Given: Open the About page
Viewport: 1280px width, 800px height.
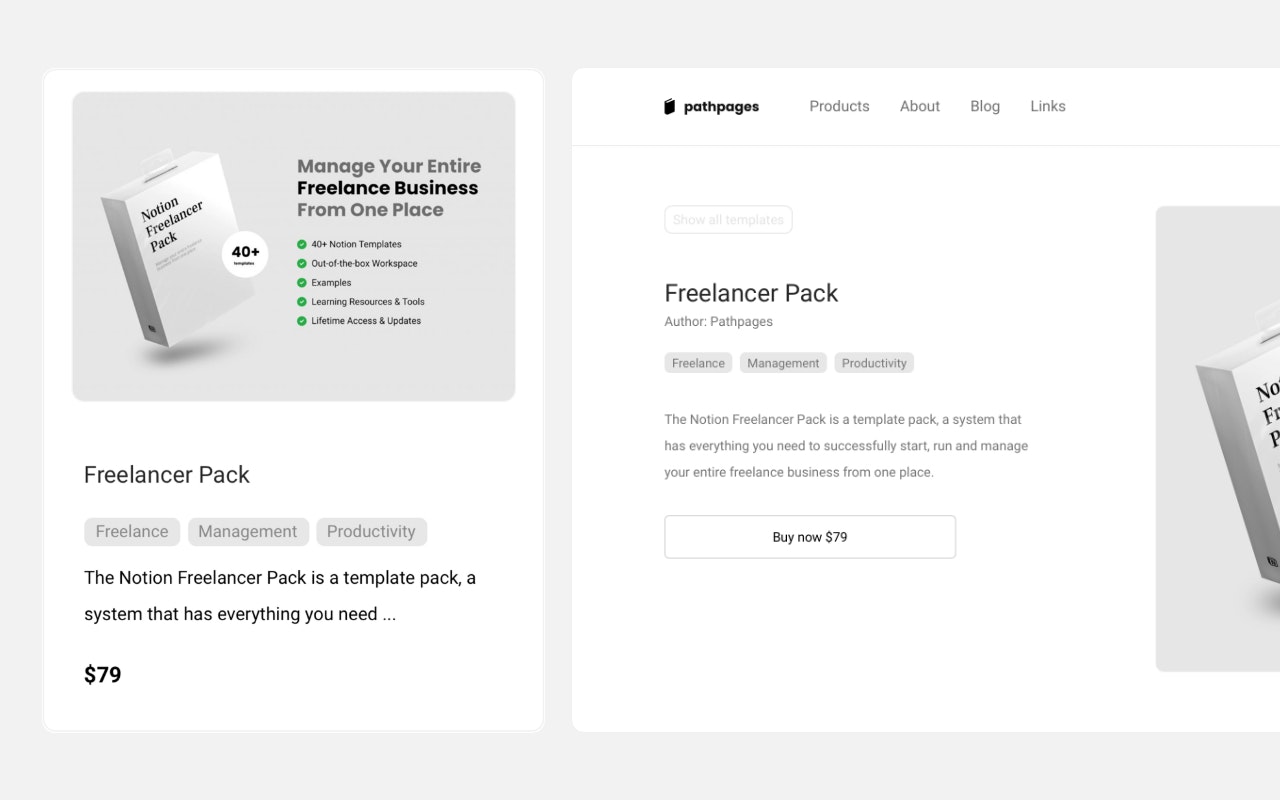Looking at the screenshot, I should tap(919, 106).
